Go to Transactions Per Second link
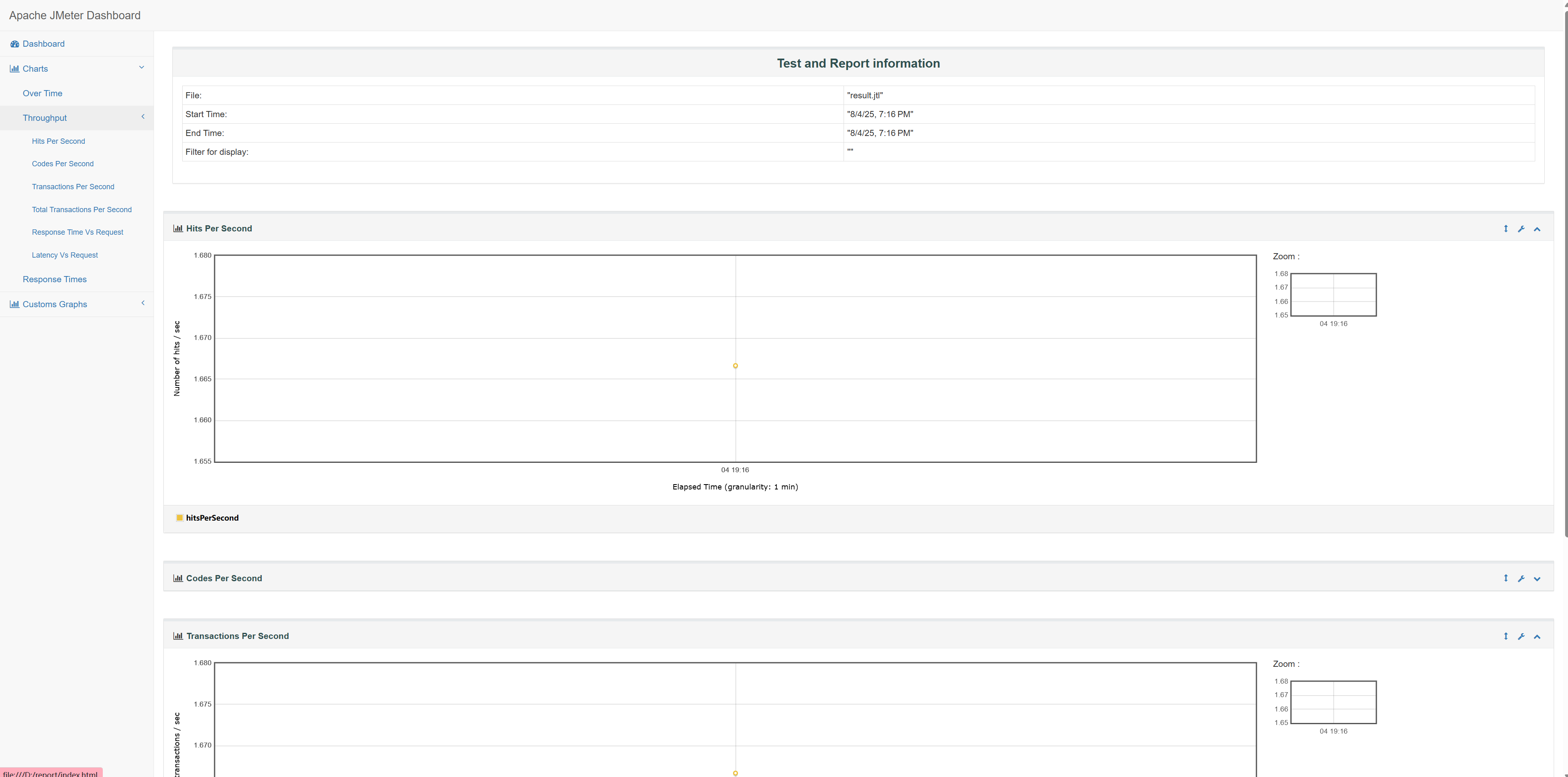Viewport: 1568px width, 777px height. (x=73, y=187)
